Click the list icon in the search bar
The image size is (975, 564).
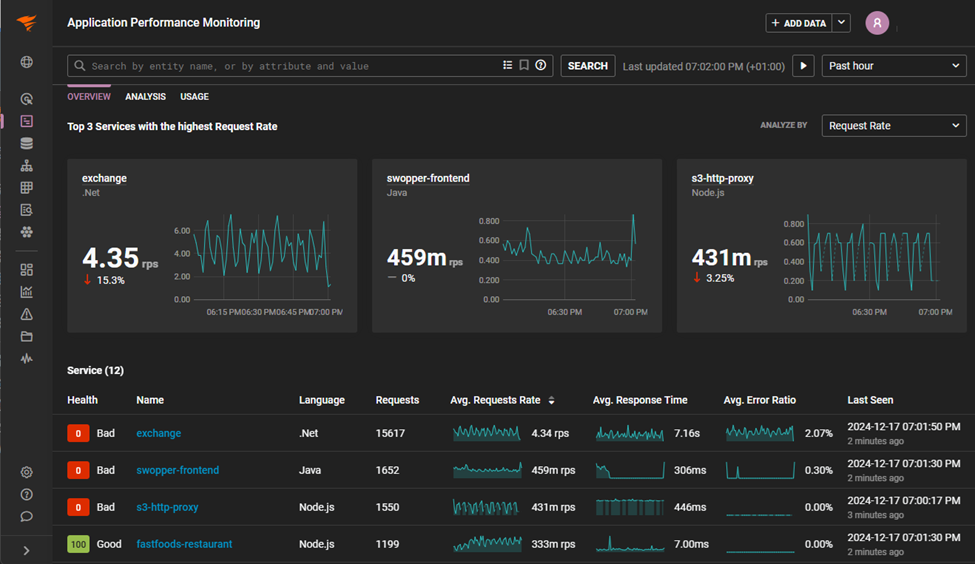point(507,65)
